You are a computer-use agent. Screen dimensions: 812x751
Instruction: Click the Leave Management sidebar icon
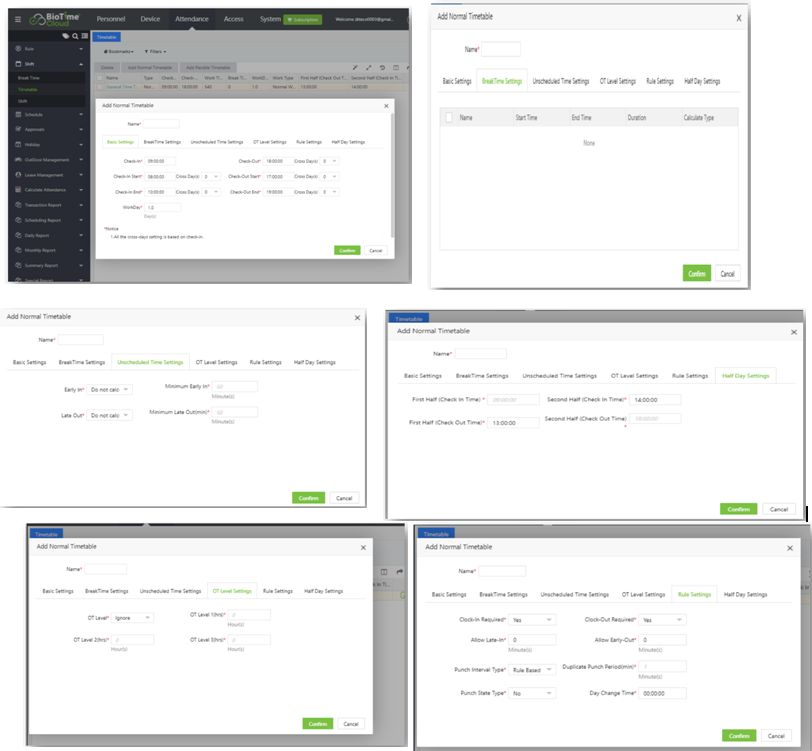click(18, 174)
